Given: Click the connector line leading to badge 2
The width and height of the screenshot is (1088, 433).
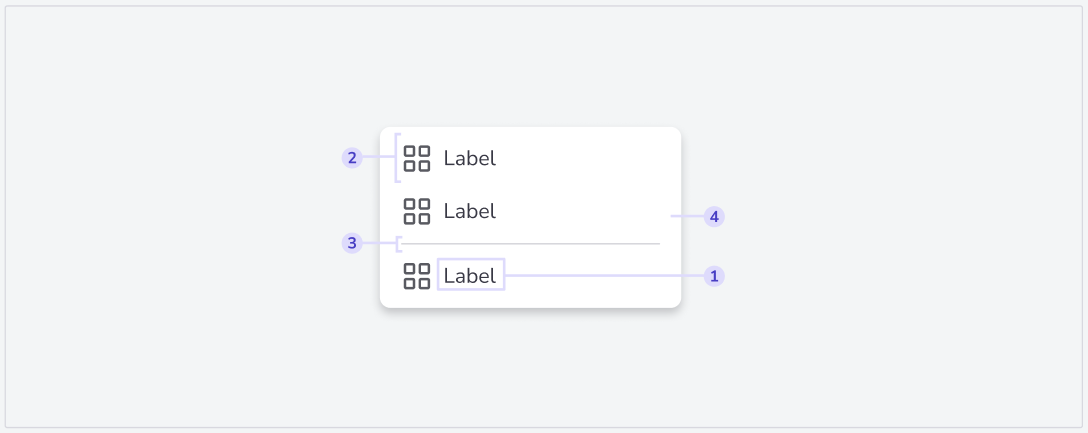Looking at the screenshot, I should 378,157.
